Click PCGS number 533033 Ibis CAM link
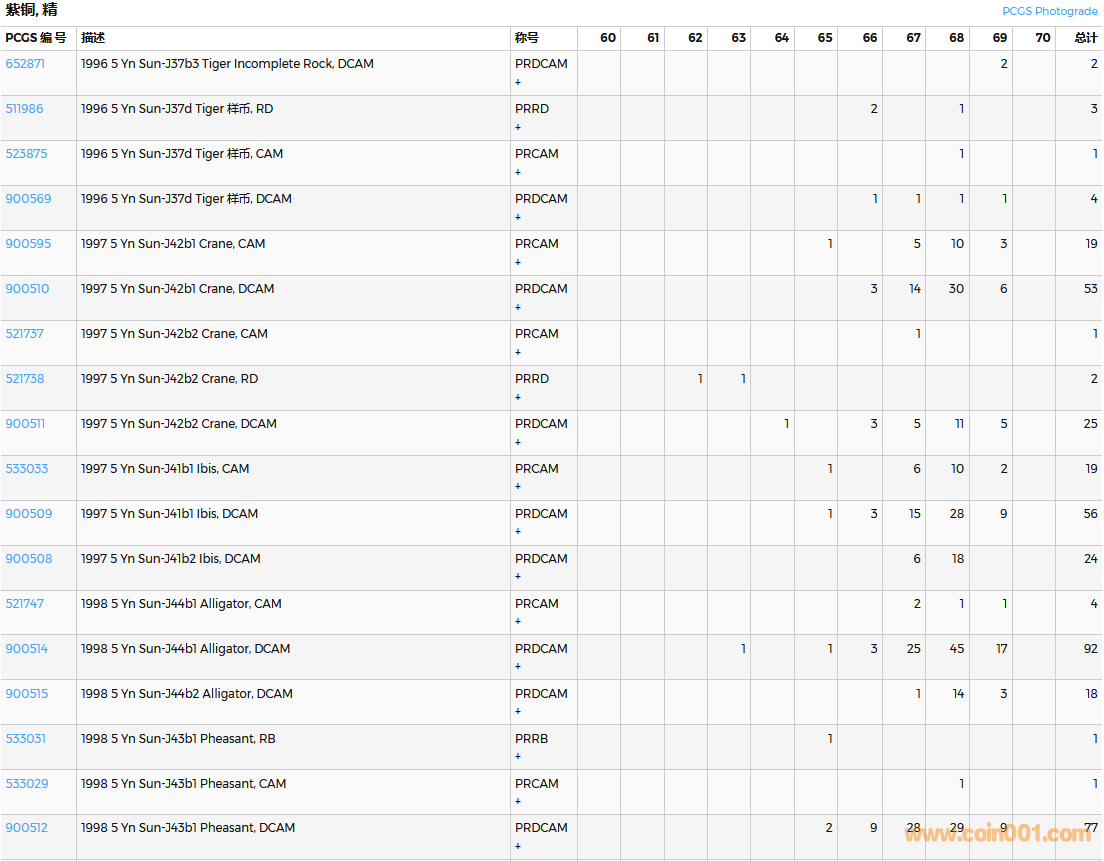 pos(27,469)
